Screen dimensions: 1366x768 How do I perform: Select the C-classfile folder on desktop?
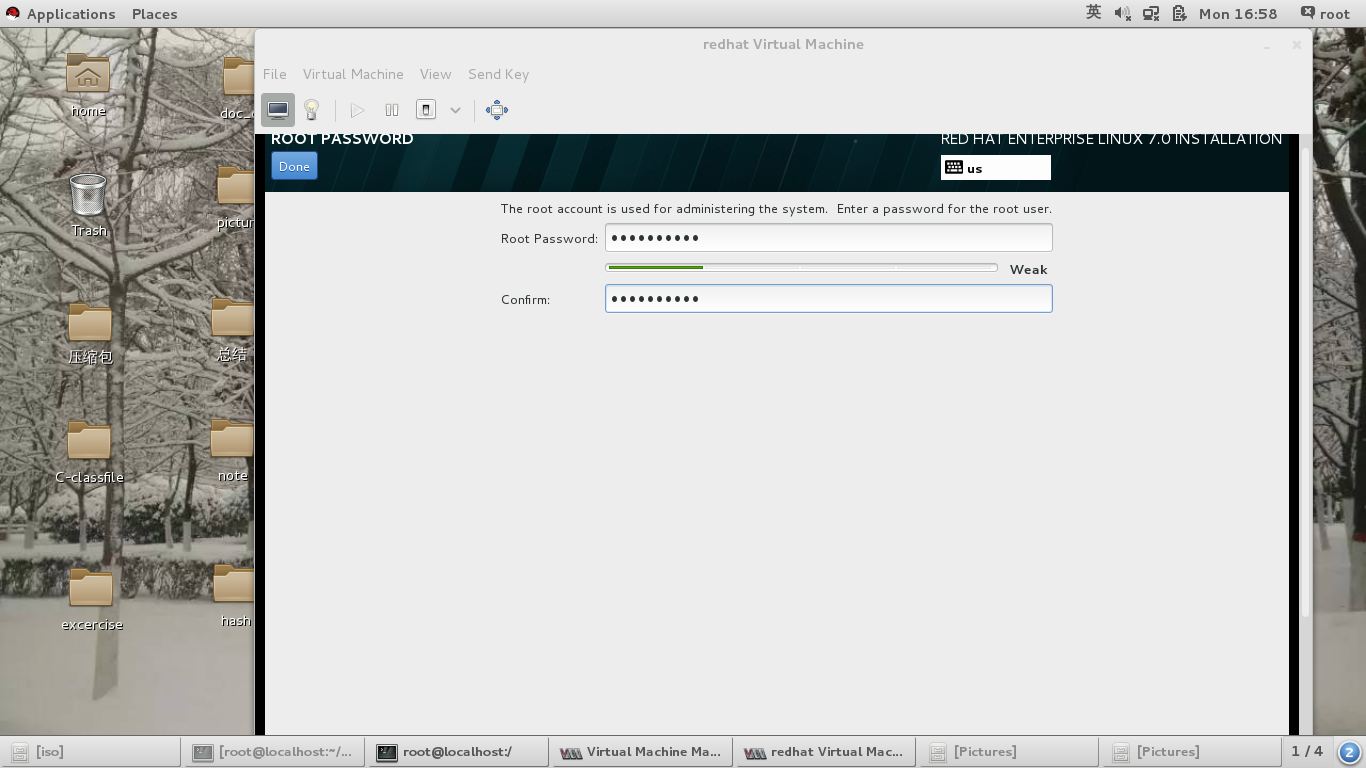click(89, 452)
